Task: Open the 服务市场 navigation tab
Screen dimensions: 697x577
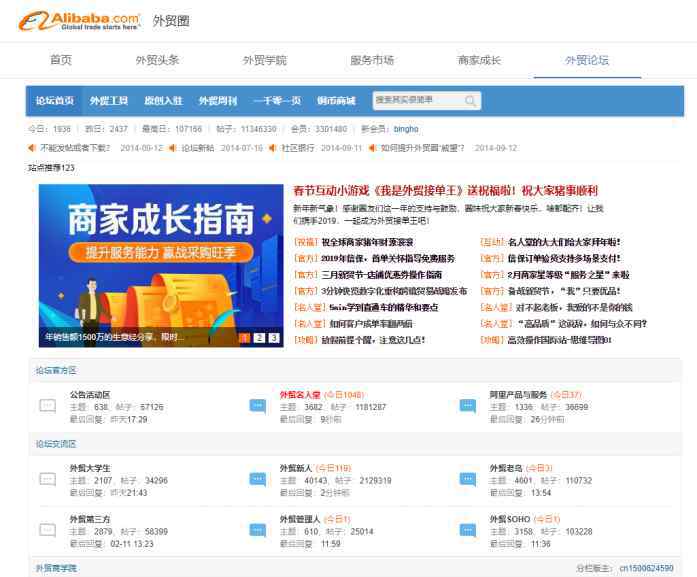Action: coord(371,60)
